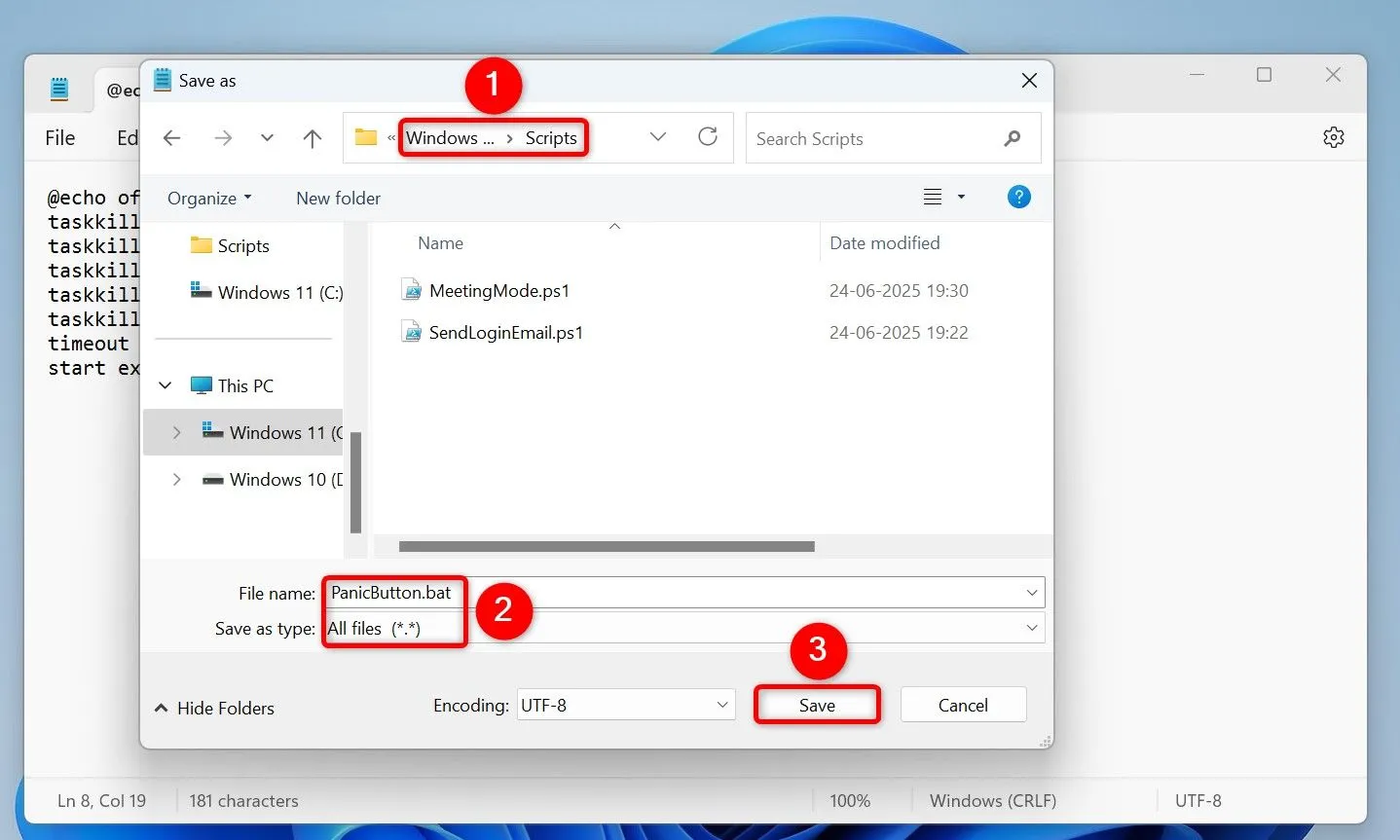
Task: Open the address bar history dropdown
Action: pyautogui.click(x=658, y=137)
